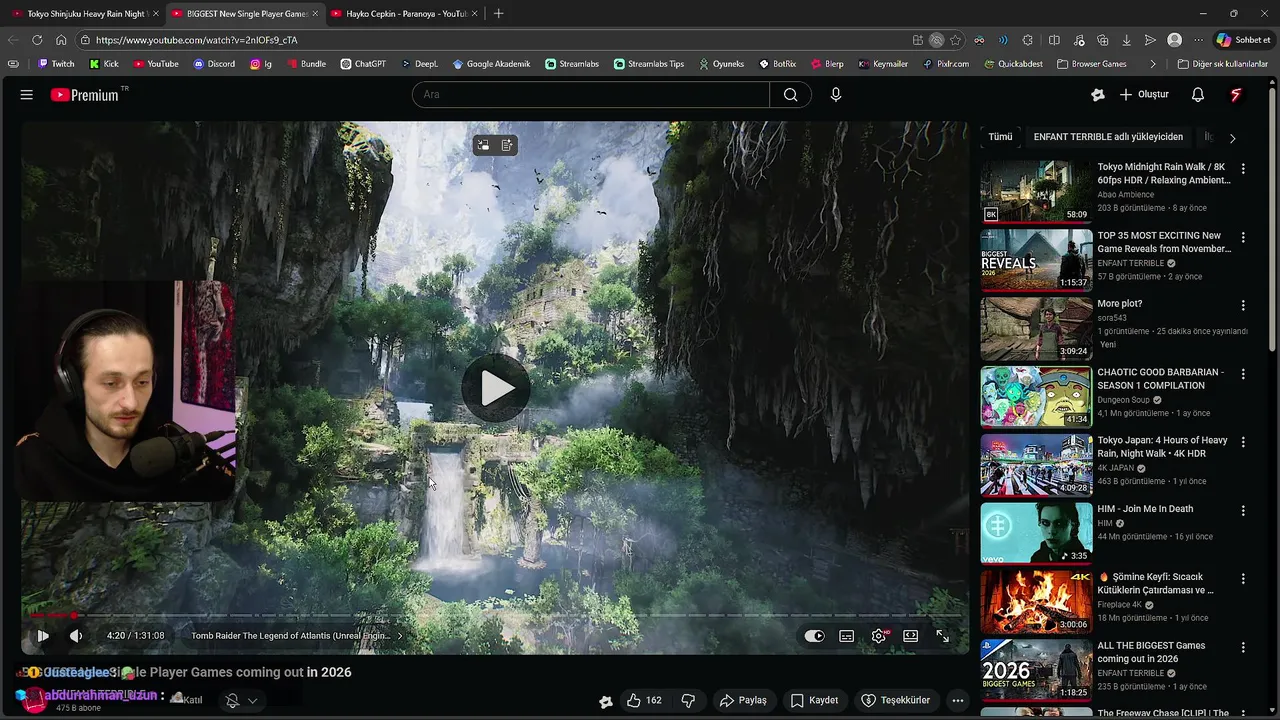Viewport: 1280px width, 720px height.
Task: Click the Paylaş share button
Action: click(743, 700)
